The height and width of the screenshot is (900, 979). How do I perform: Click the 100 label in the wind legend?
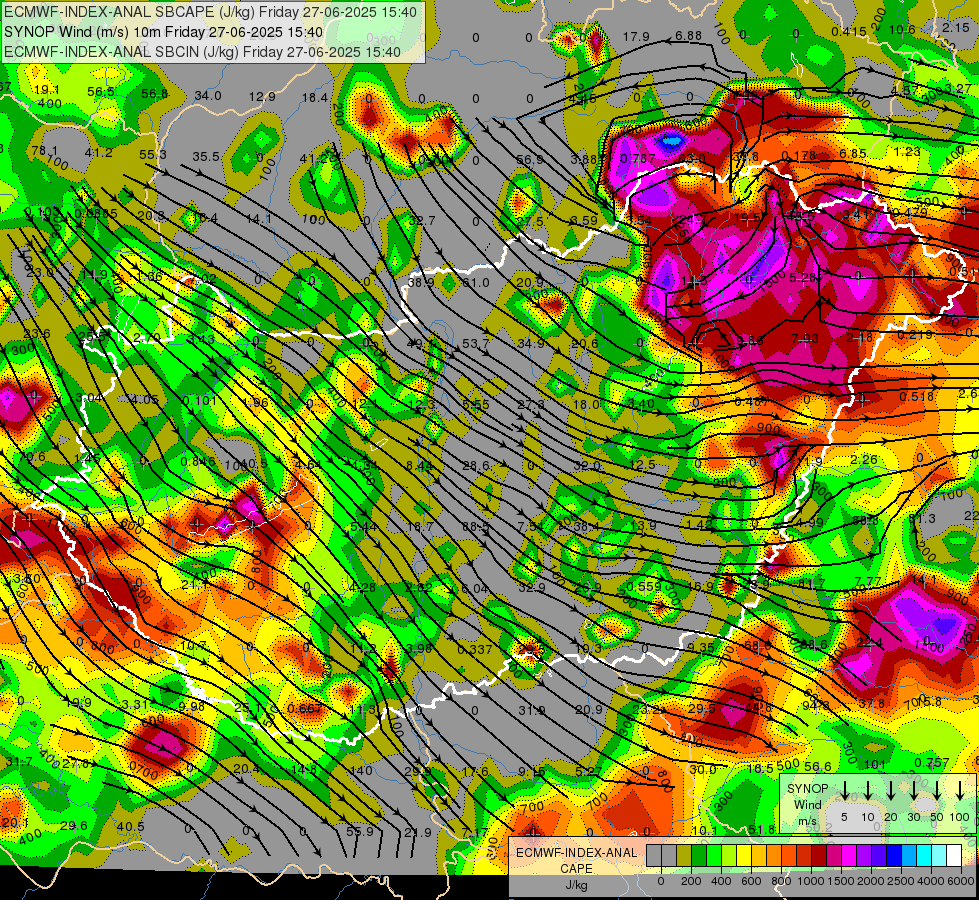click(x=960, y=818)
